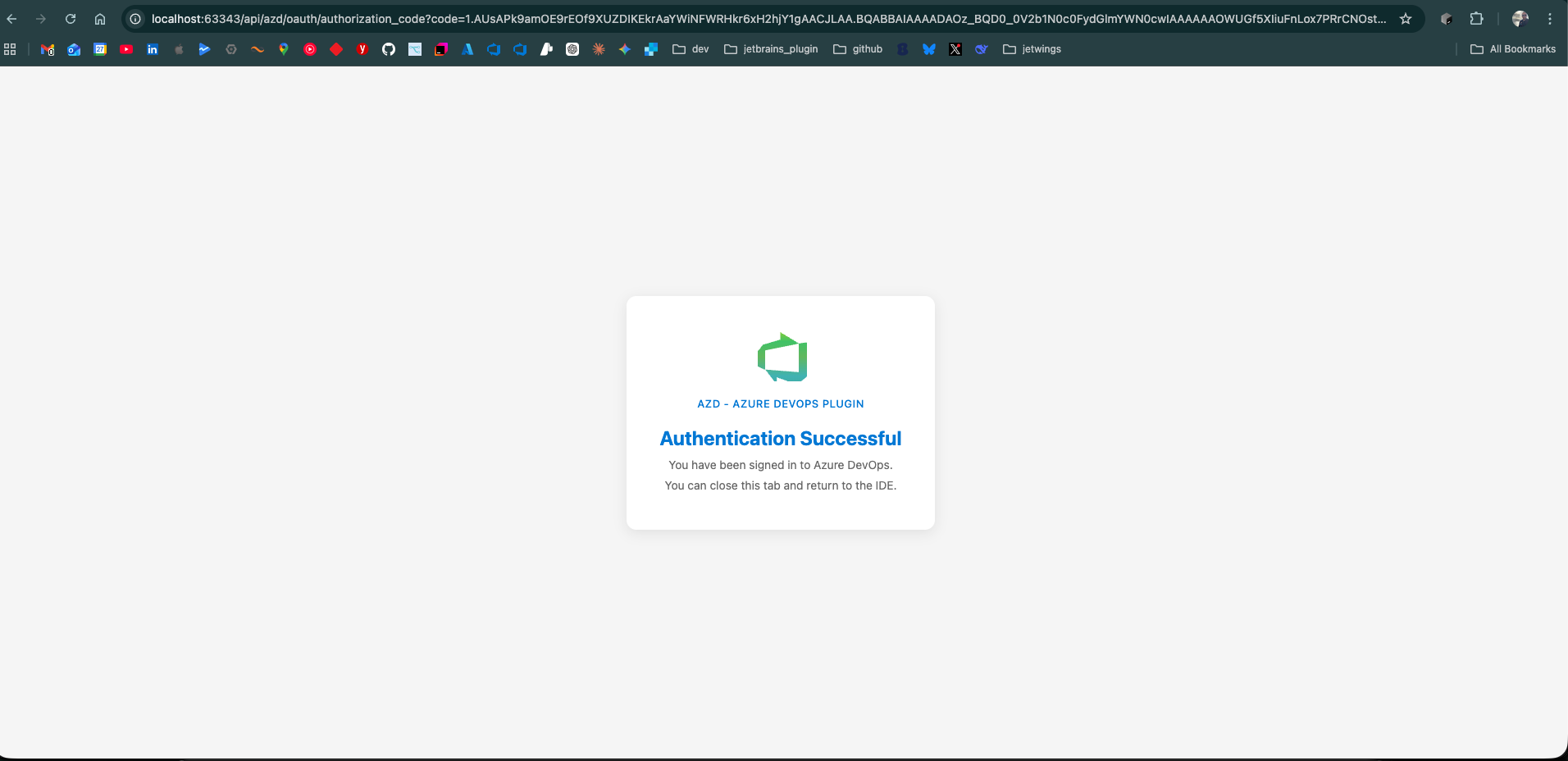
Task: Open the browser home page
Action: coord(100,19)
